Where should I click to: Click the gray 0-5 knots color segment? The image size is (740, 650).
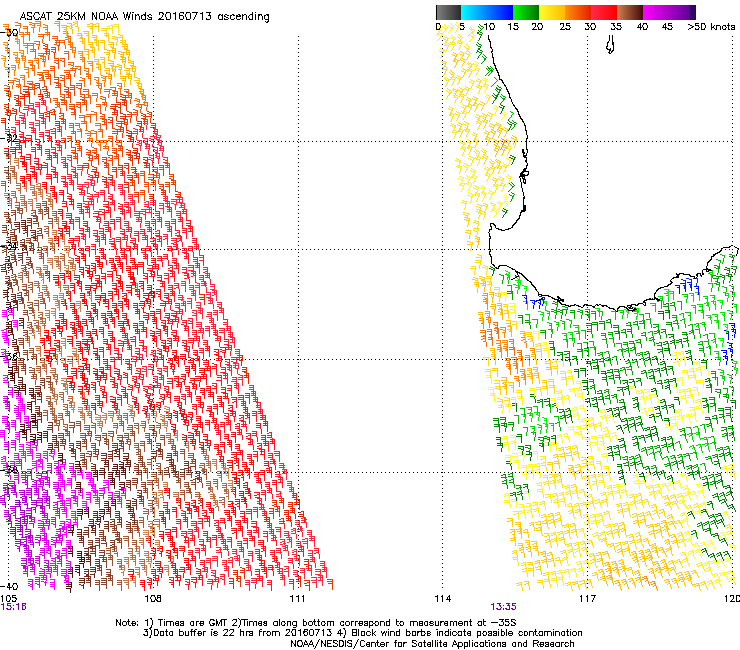(x=449, y=12)
